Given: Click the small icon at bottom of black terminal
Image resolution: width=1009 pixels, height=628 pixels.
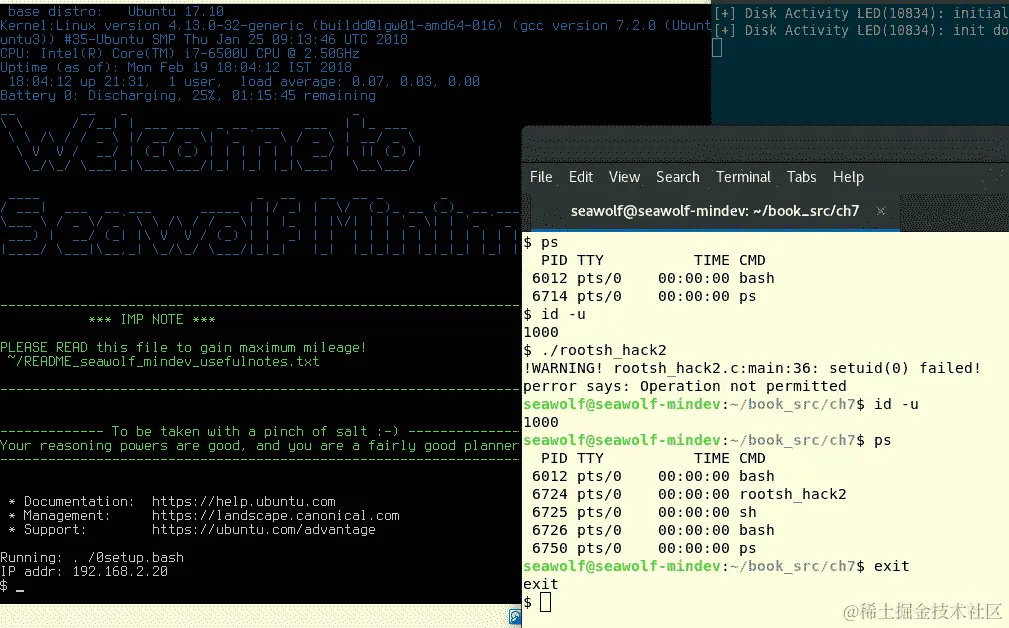Looking at the screenshot, I should coord(515,616).
